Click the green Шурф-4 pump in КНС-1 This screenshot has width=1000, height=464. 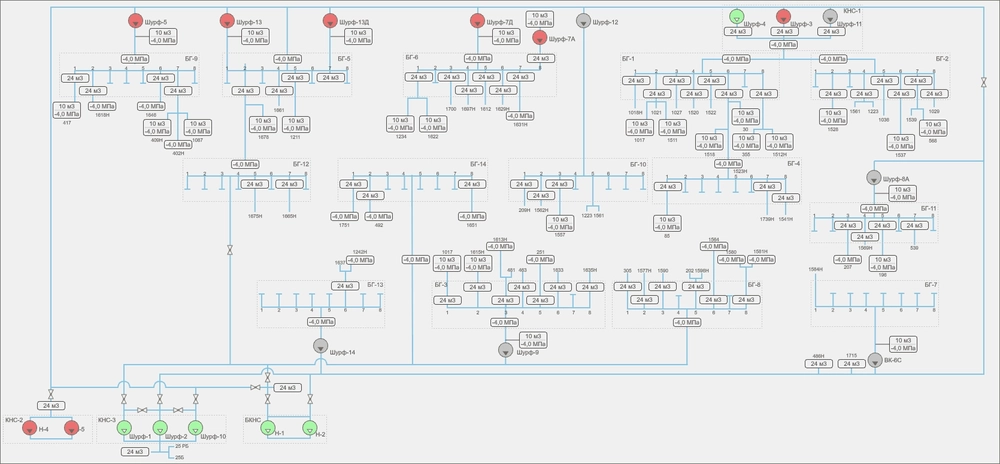click(x=737, y=17)
